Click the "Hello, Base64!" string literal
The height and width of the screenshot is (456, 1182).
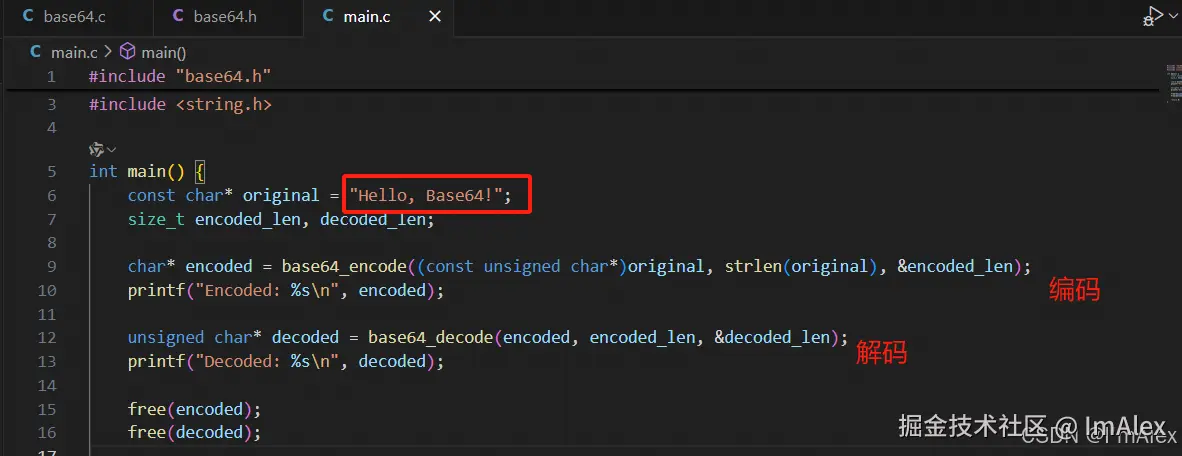(x=426, y=196)
